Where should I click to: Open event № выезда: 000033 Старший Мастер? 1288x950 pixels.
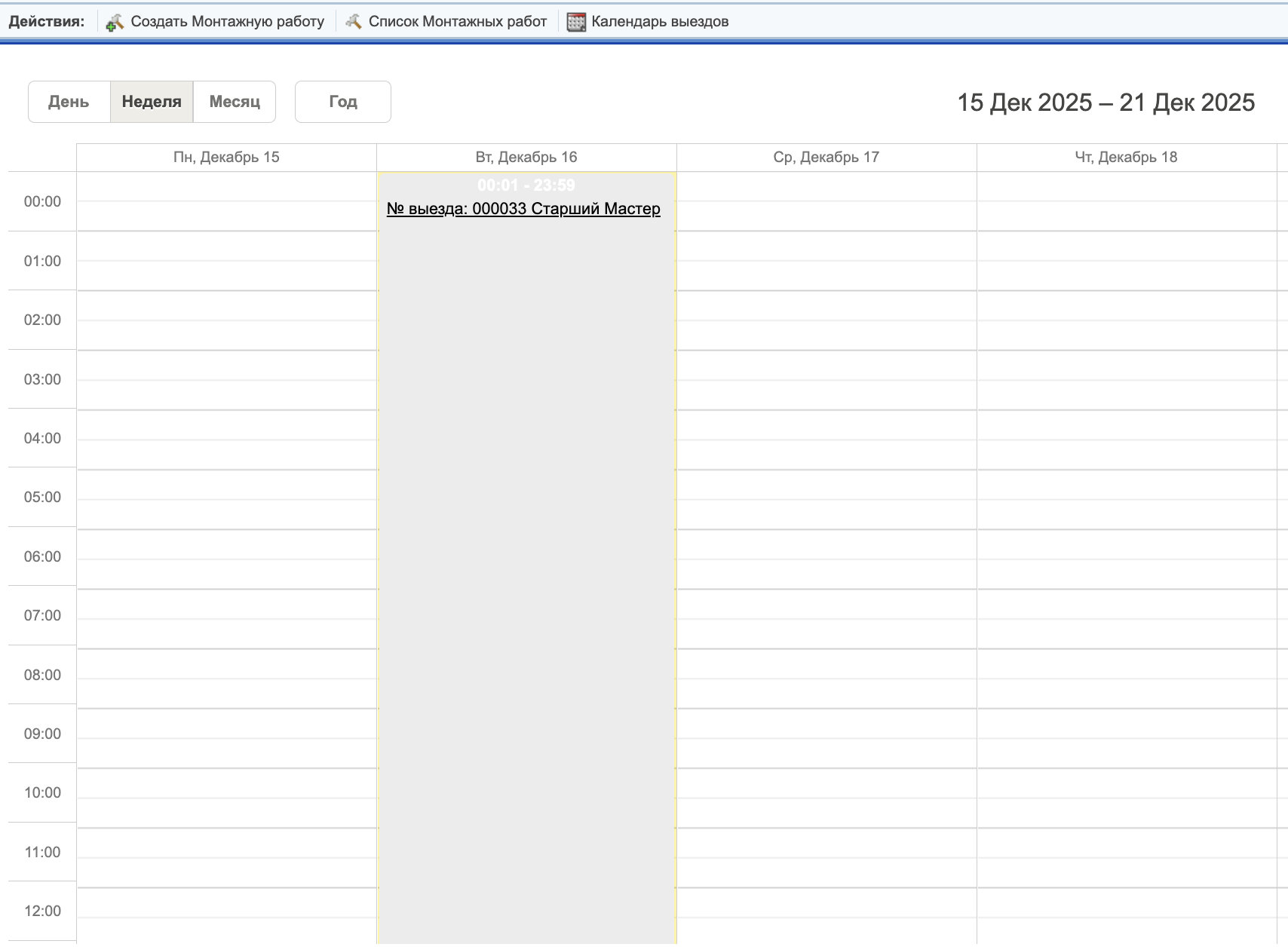coord(523,209)
